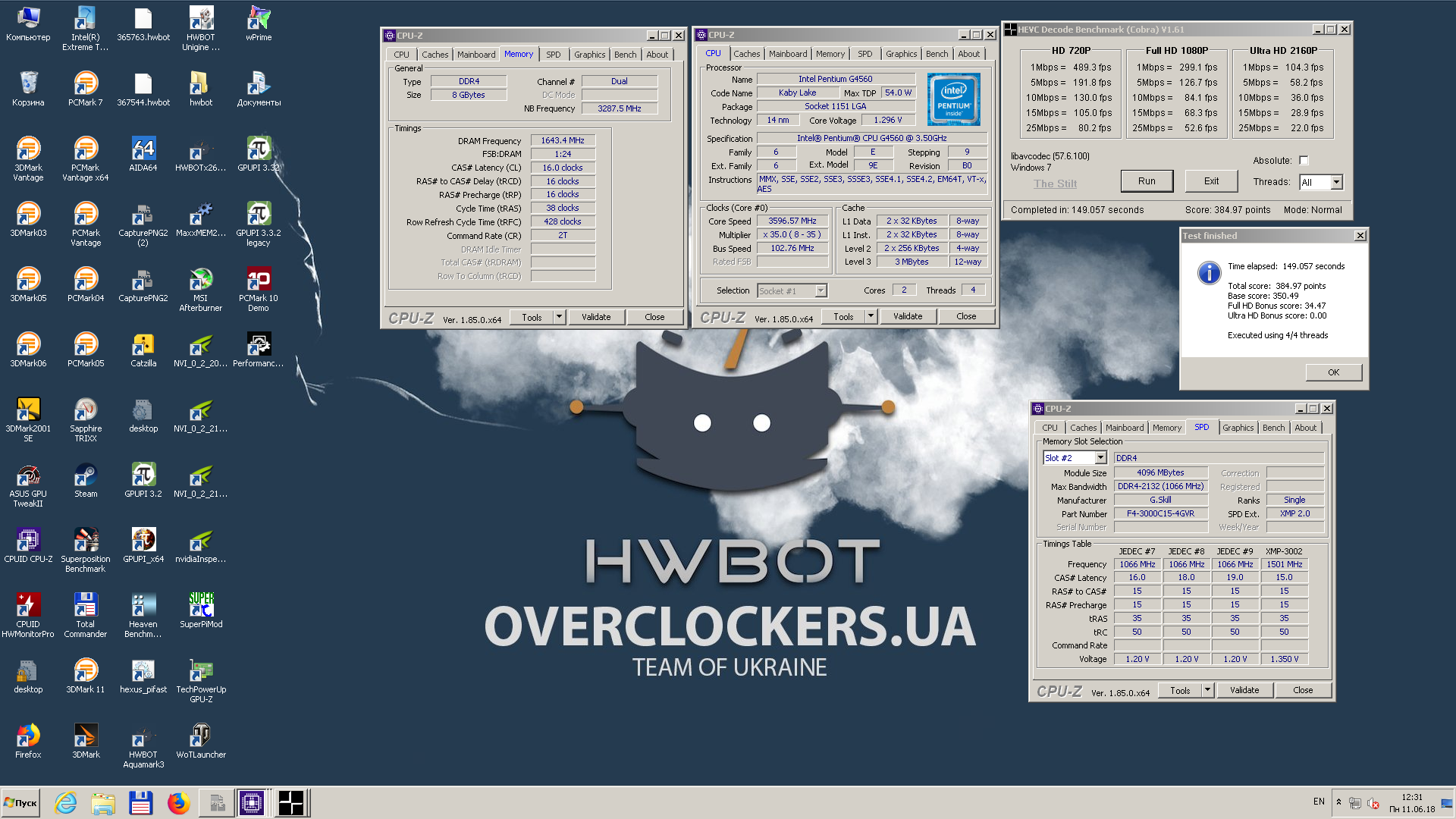Image resolution: width=1456 pixels, height=819 pixels.
Task: Click OK in Test finished dialog
Action: (x=1333, y=372)
